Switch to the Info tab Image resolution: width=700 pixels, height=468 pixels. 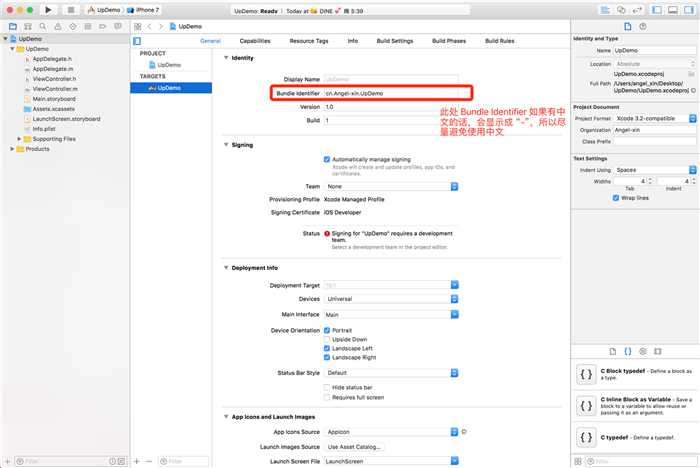click(353, 41)
